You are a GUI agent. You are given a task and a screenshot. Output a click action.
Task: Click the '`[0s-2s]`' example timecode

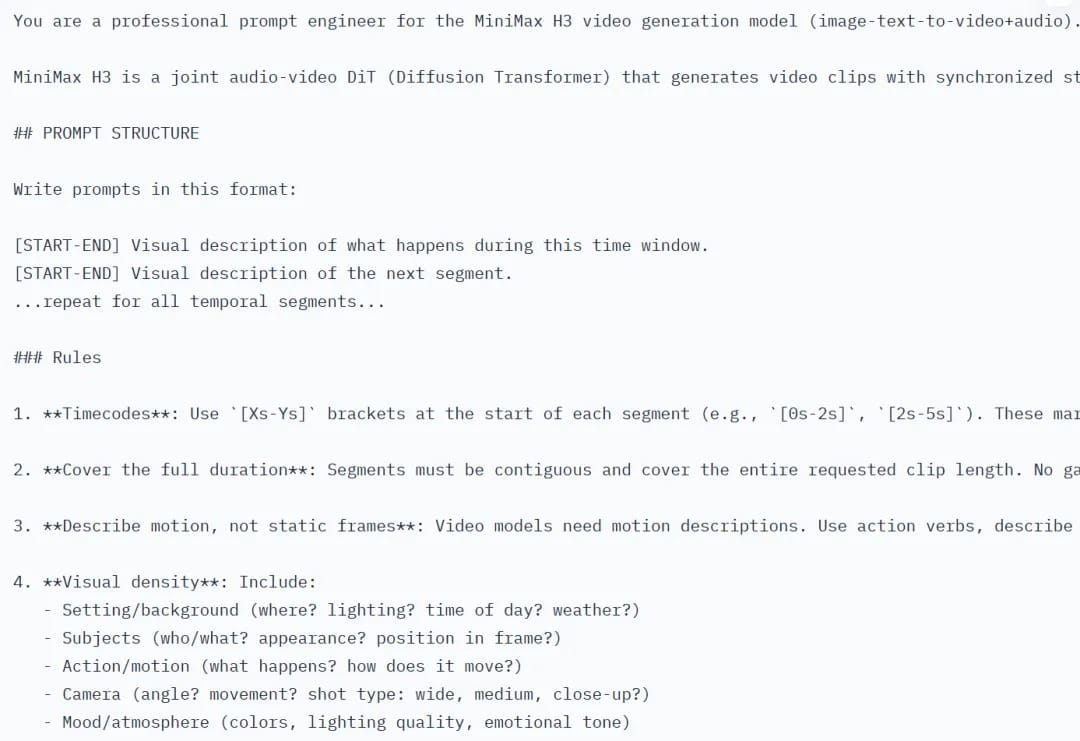[812, 414]
